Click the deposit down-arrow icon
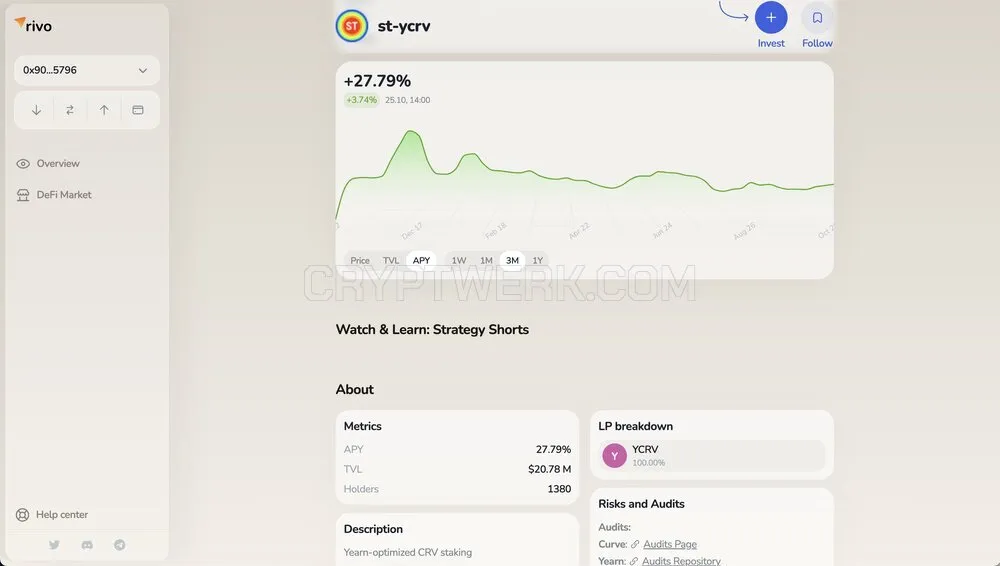This screenshot has width=1000, height=566. pos(36,110)
